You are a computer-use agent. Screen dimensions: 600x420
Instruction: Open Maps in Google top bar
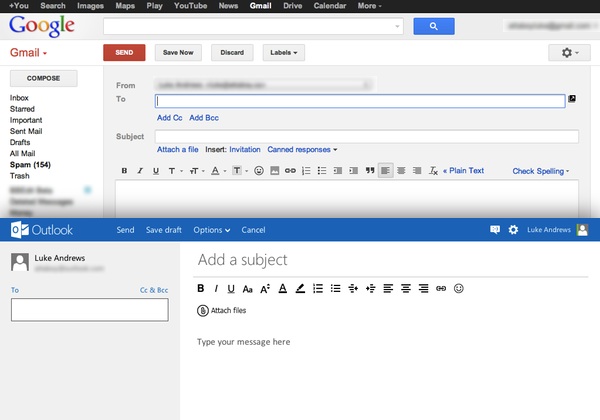pyautogui.click(x=125, y=6)
